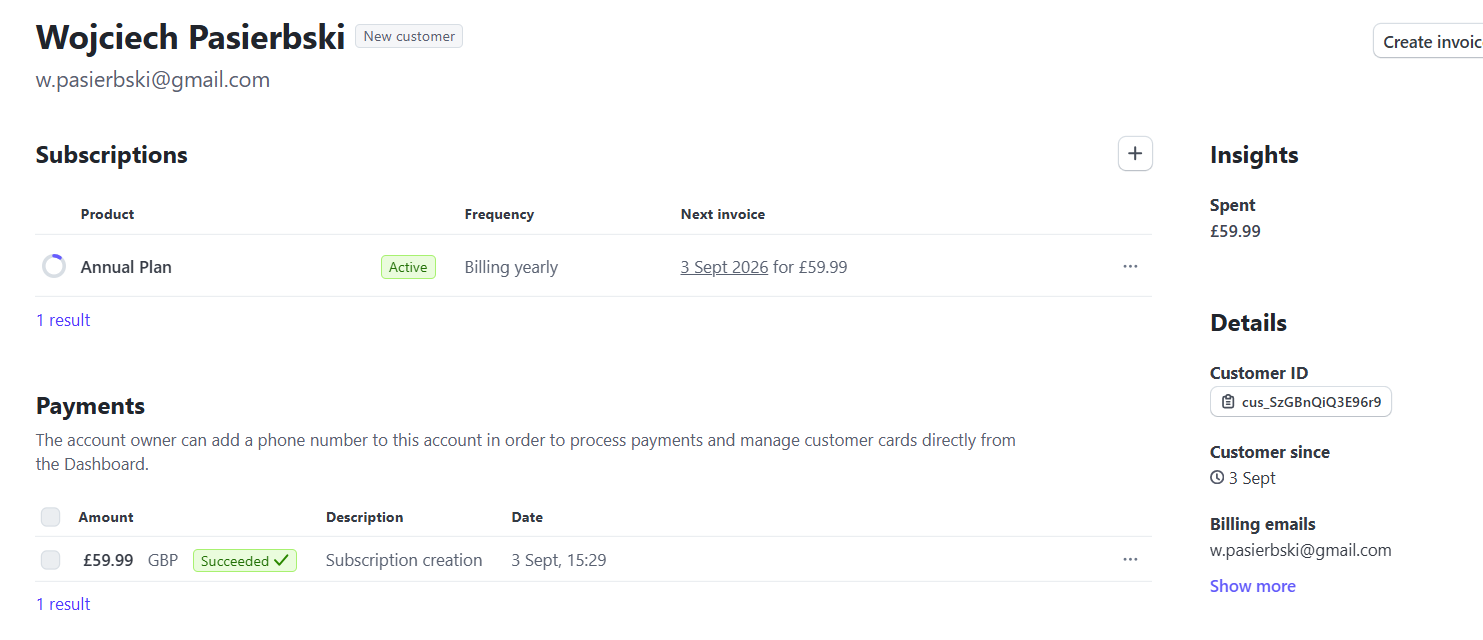Toggle the select-all payments header checkbox
Image resolution: width=1483 pixels, height=640 pixels.
click(50, 517)
